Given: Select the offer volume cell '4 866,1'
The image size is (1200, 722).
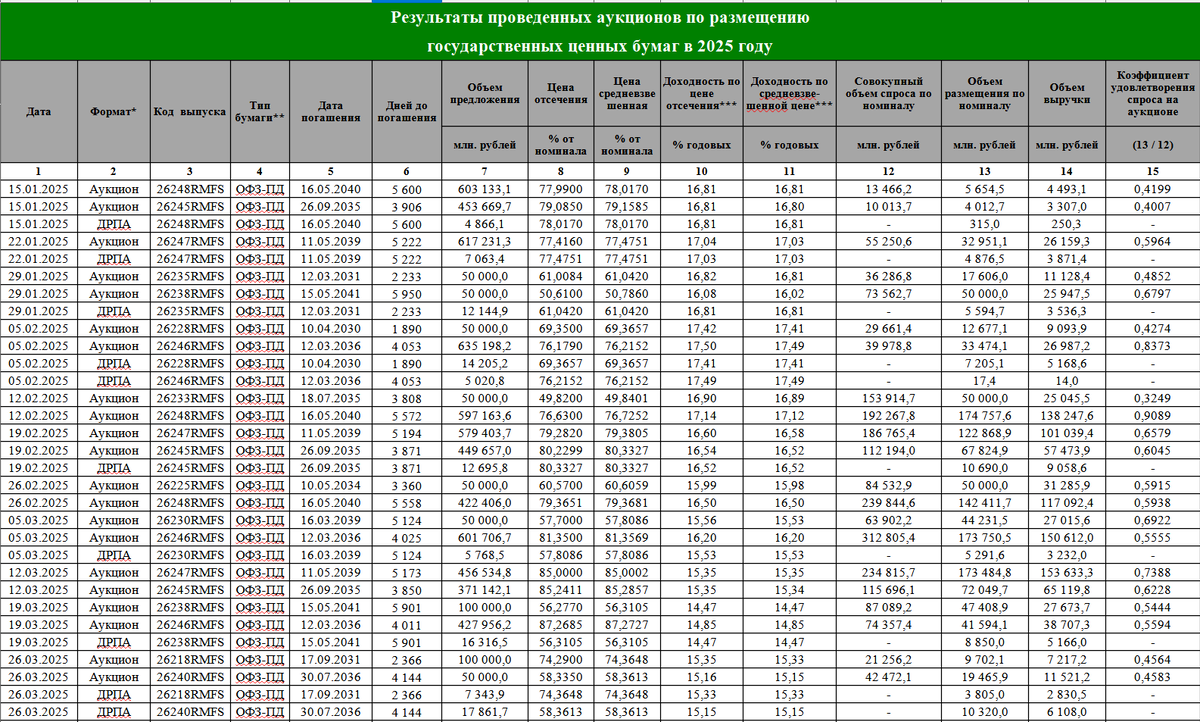Looking at the screenshot, I should [x=485, y=224].
